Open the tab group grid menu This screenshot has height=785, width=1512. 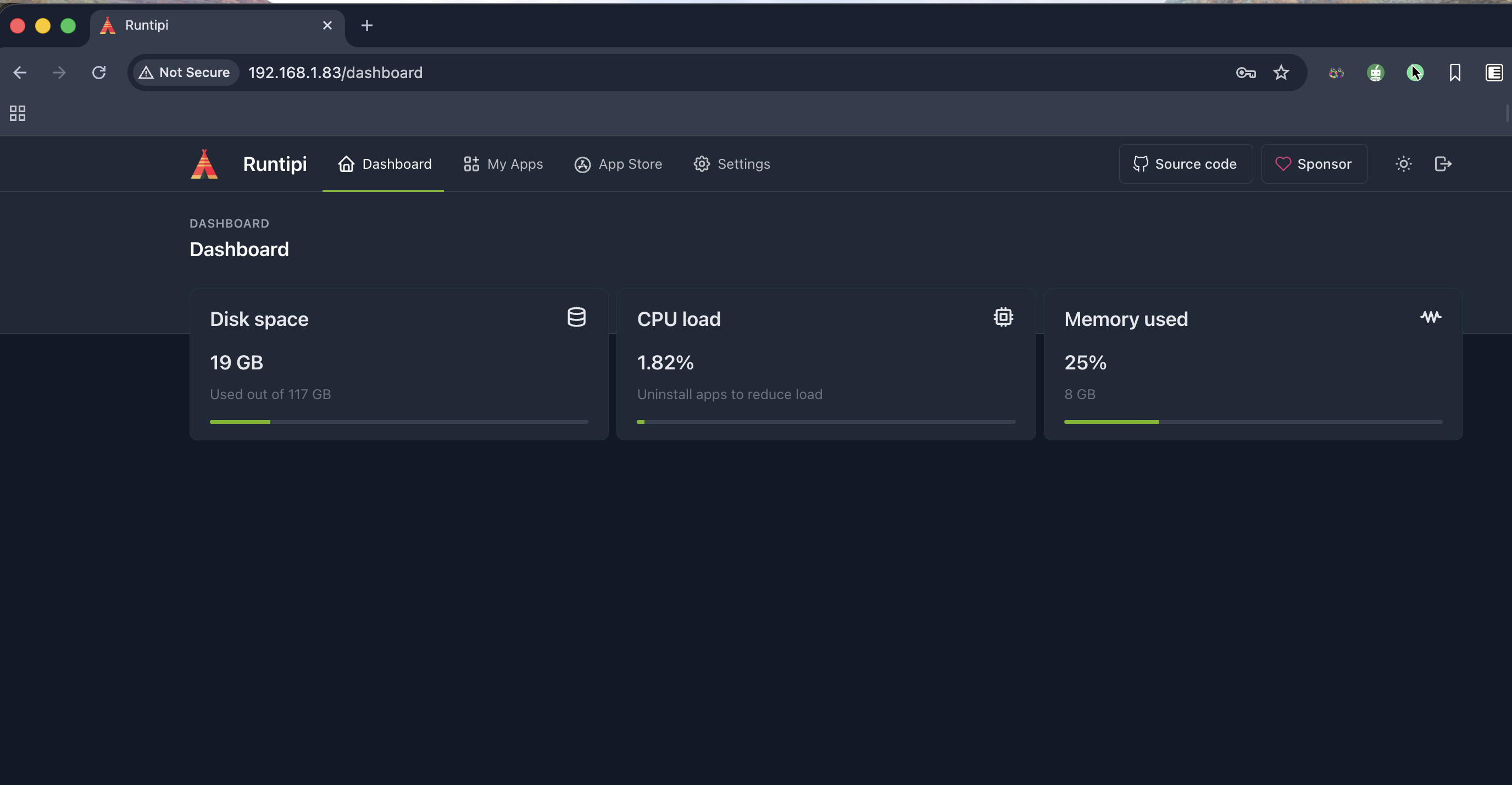(x=16, y=113)
